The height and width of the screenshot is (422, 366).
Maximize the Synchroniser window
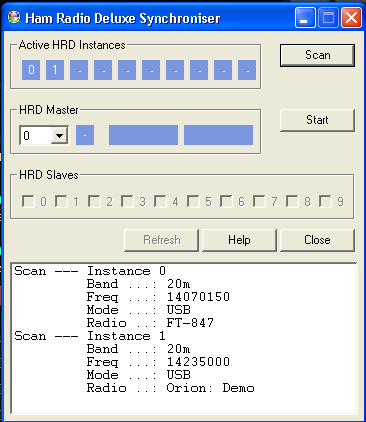tap(328, 18)
